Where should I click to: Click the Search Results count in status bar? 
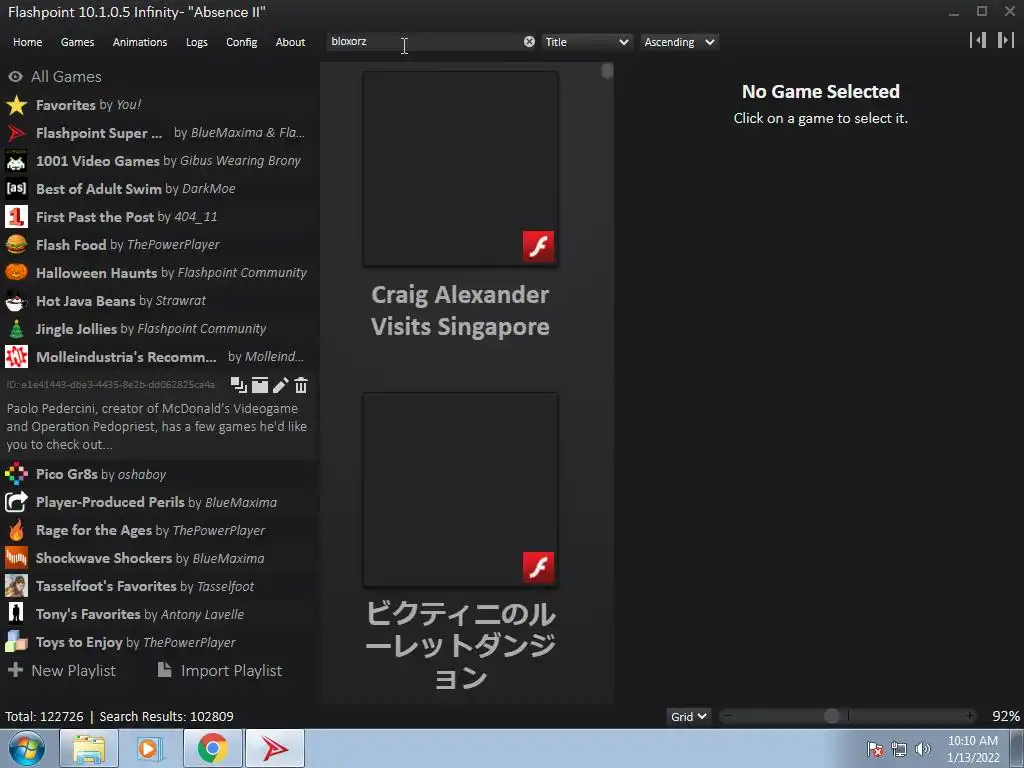click(167, 716)
